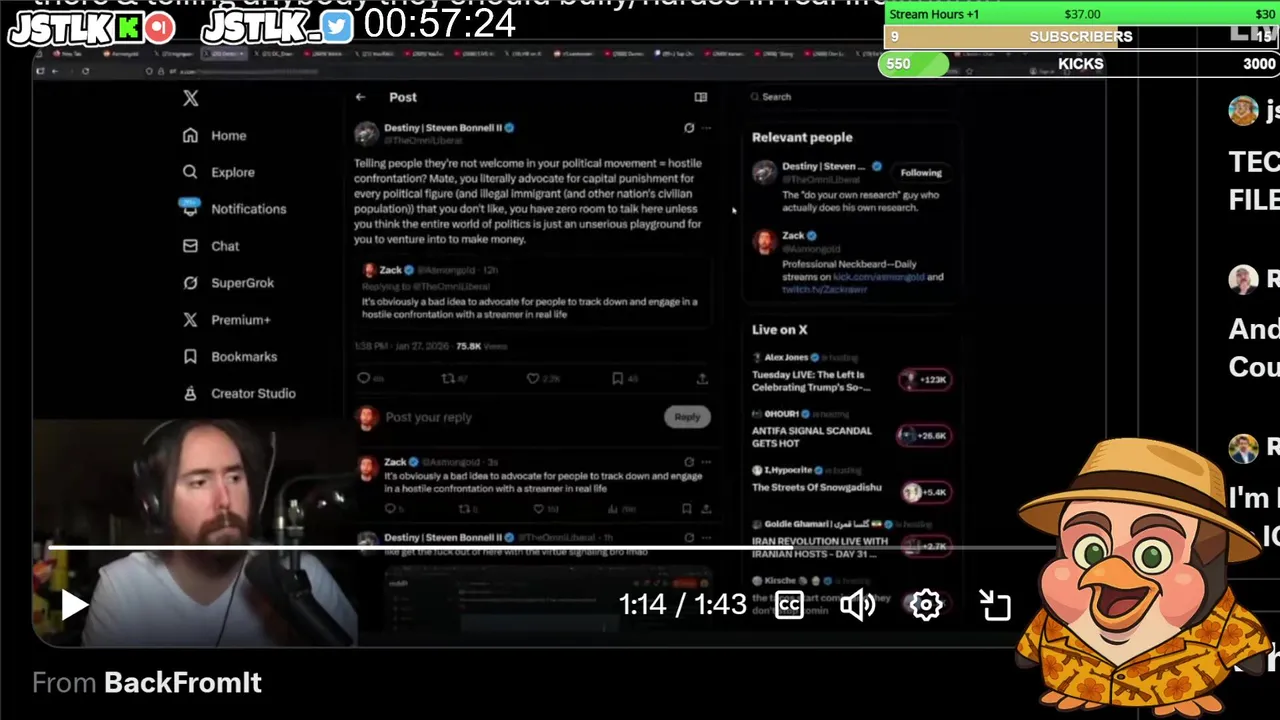
Task: Play the video
Action: pyautogui.click(x=75, y=605)
